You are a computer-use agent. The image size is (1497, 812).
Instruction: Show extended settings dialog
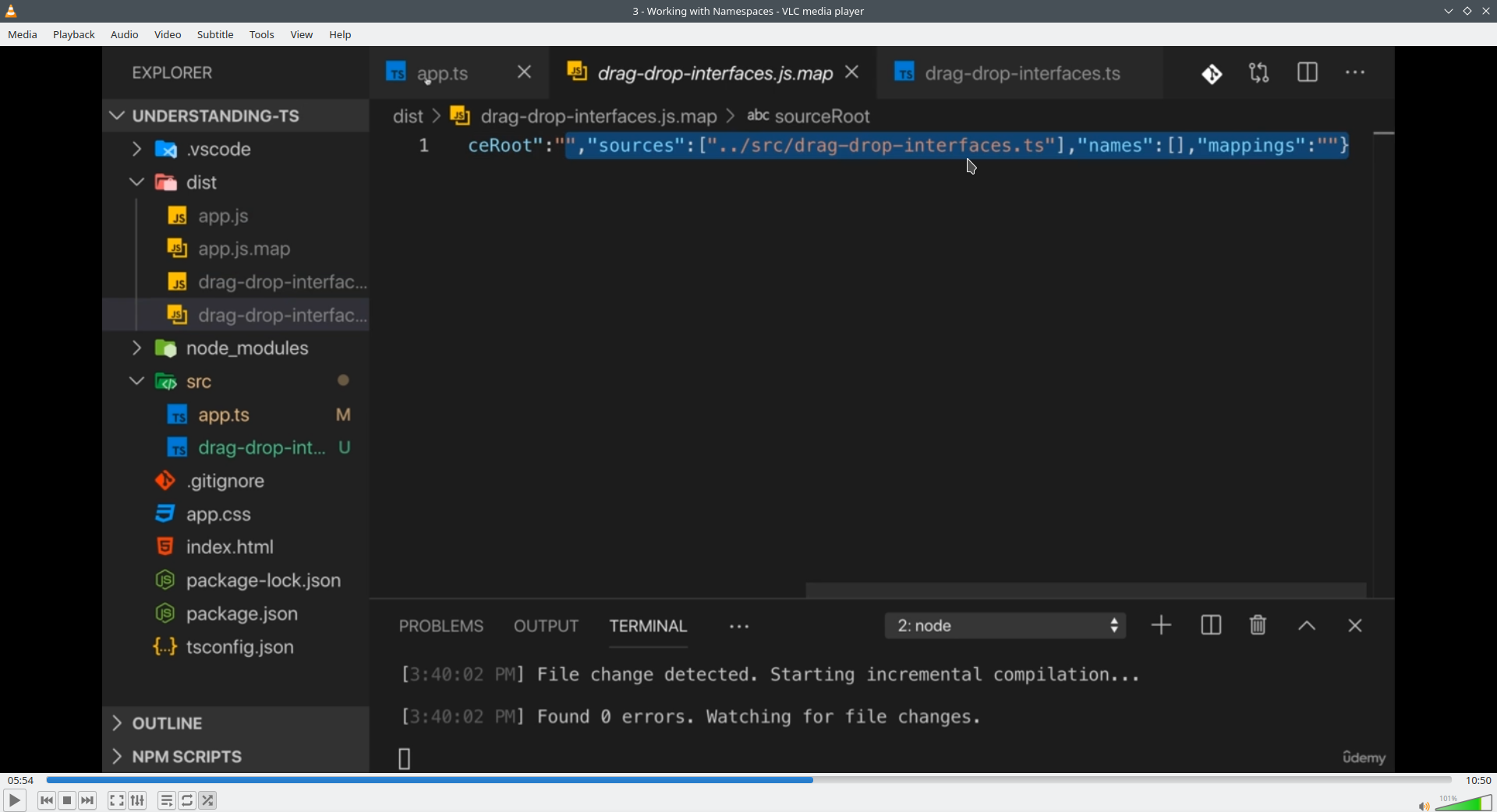138,800
